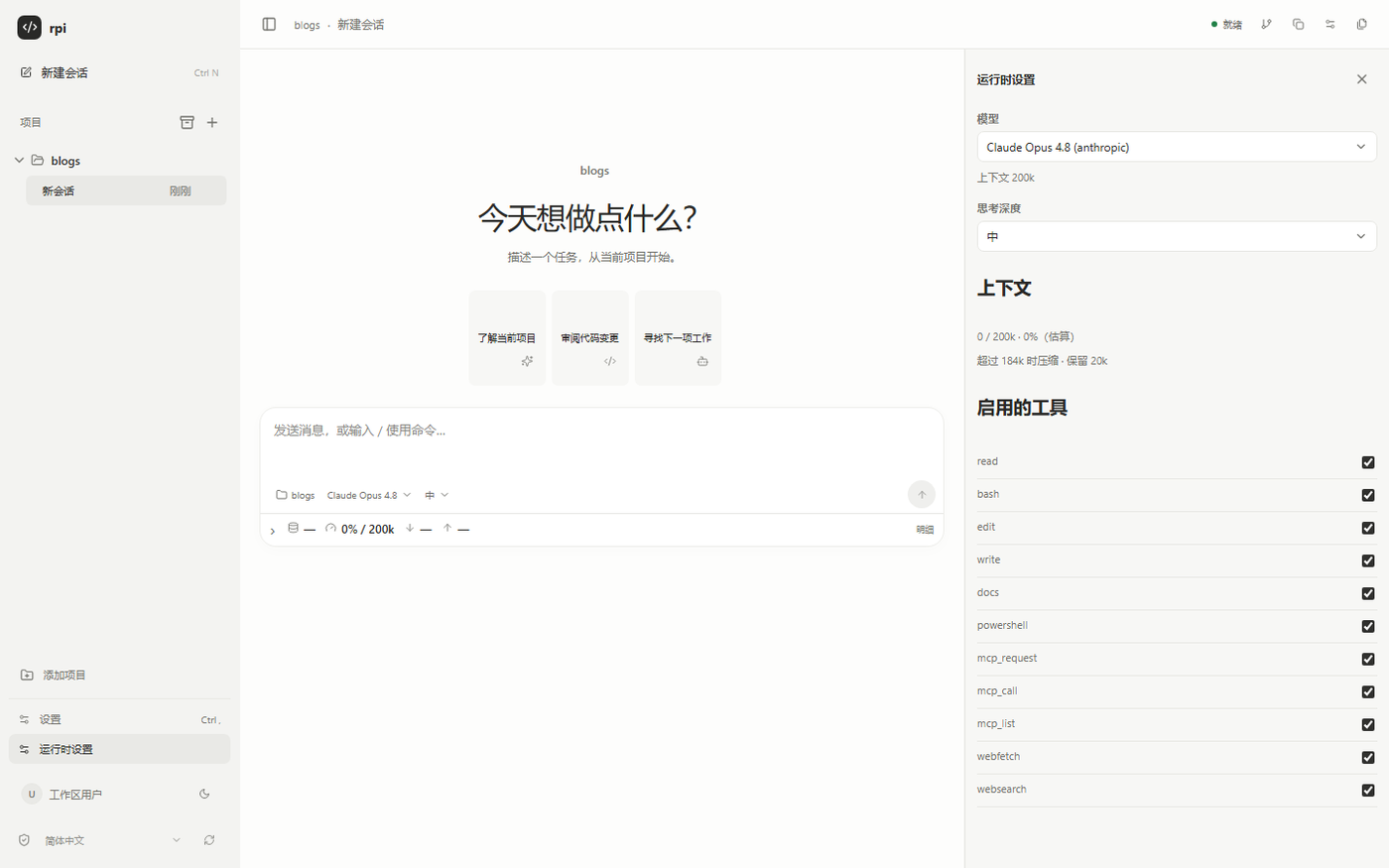1389x868 pixels.
Task: Disable the mcp_call checkbox
Action: pyautogui.click(x=1368, y=691)
